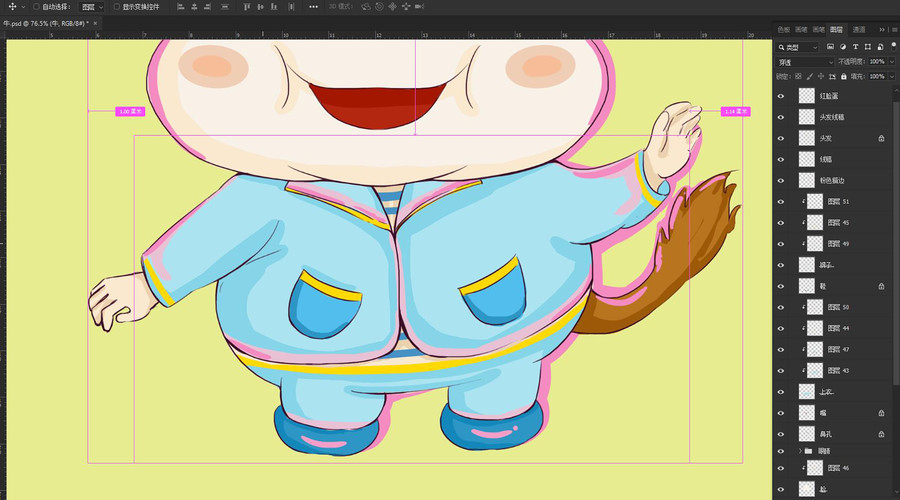Switch to the 通道 channels tab
900x500 pixels.
[x=859, y=29]
